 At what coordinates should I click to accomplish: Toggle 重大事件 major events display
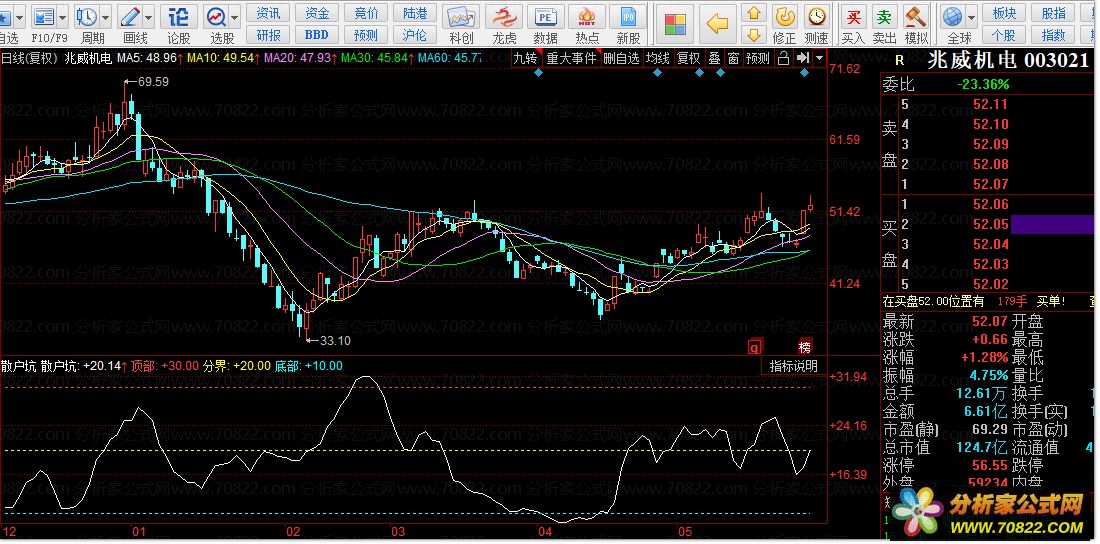[571, 59]
